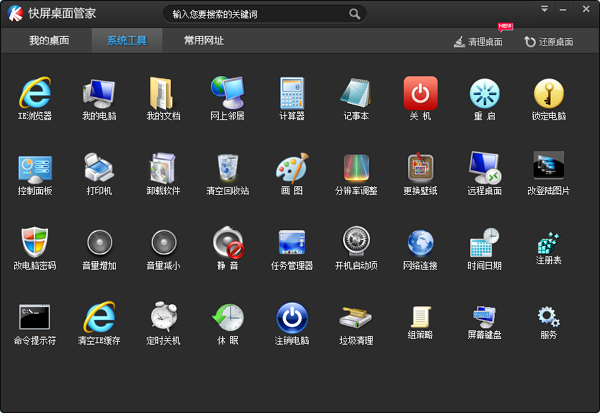600x413 pixels.
Task: Open 垃圾清理 cleanup icon
Action: [x=355, y=317]
